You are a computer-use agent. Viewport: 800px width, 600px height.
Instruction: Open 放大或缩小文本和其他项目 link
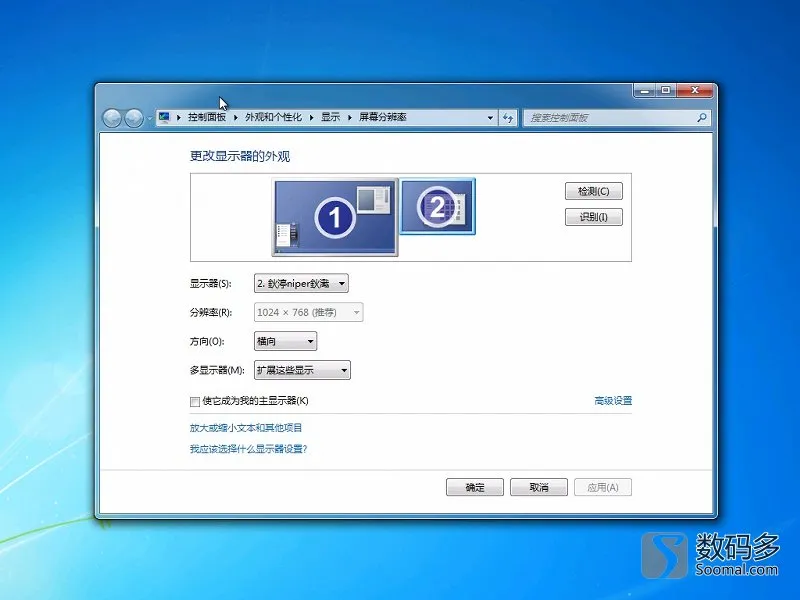[246, 428]
